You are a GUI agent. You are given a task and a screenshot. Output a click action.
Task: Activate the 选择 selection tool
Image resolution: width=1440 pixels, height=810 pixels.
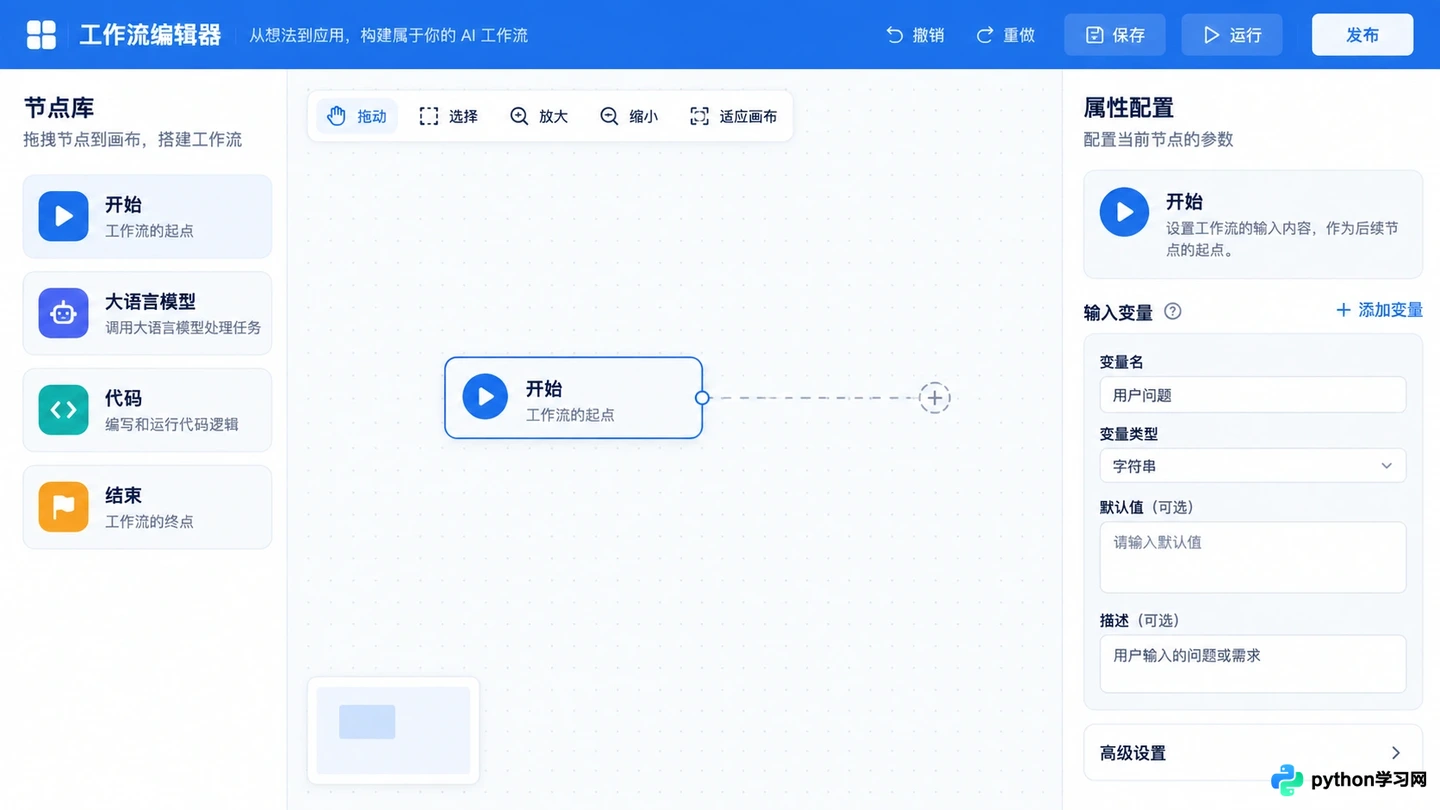pyautogui.click(x=448, y=116)
